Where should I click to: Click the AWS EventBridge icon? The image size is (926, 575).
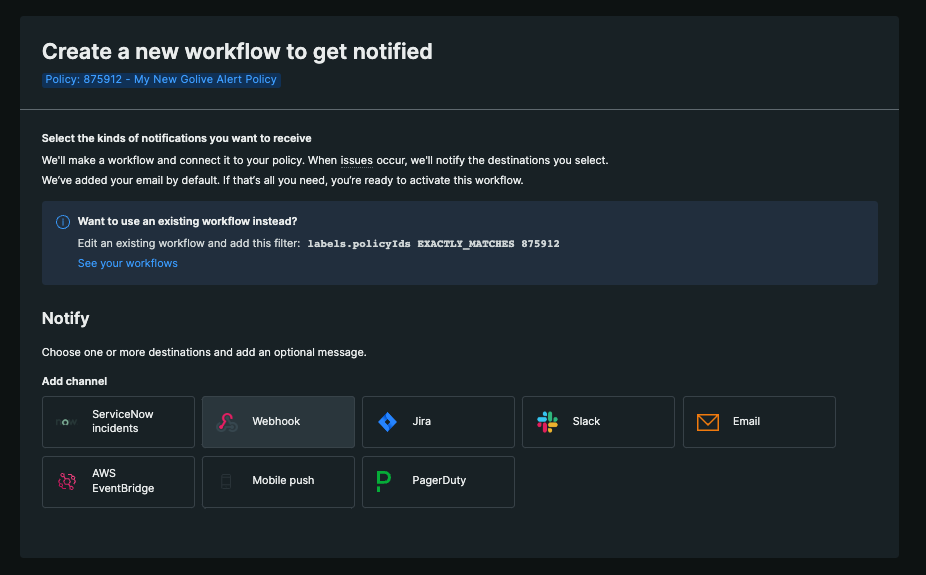(x=67, y=481)
